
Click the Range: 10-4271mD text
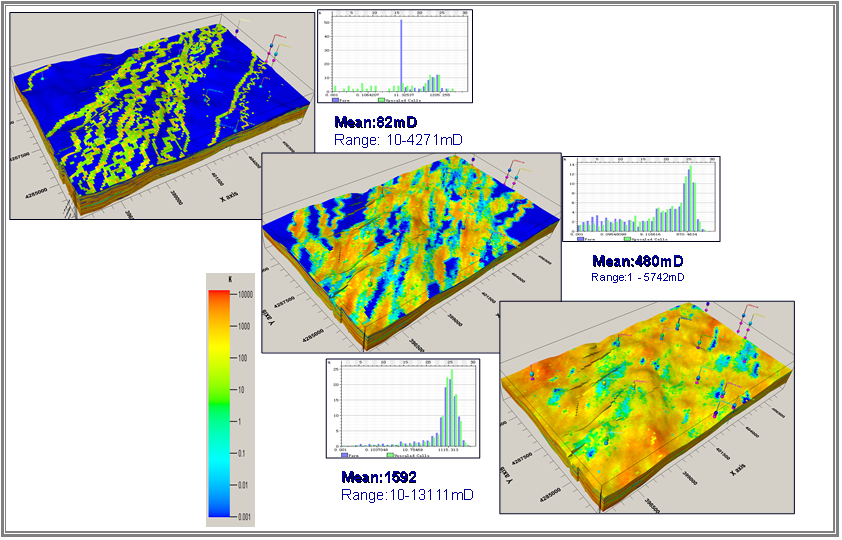(x=398, y=140)
